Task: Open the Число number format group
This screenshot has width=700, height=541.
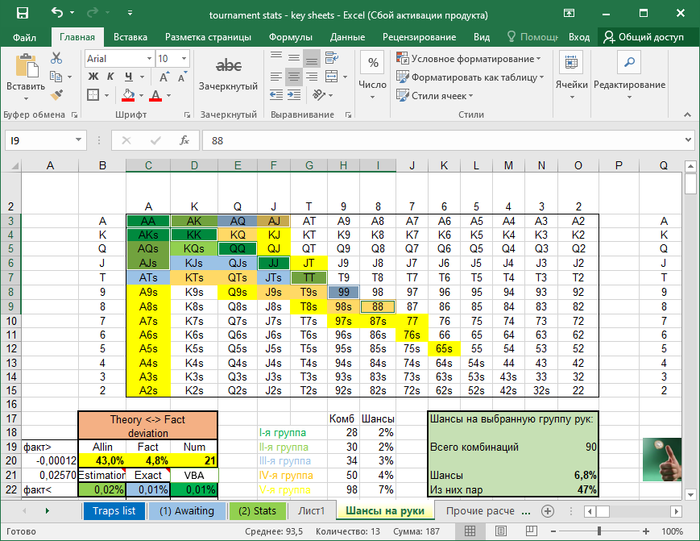Action: (x=373, y=76)
